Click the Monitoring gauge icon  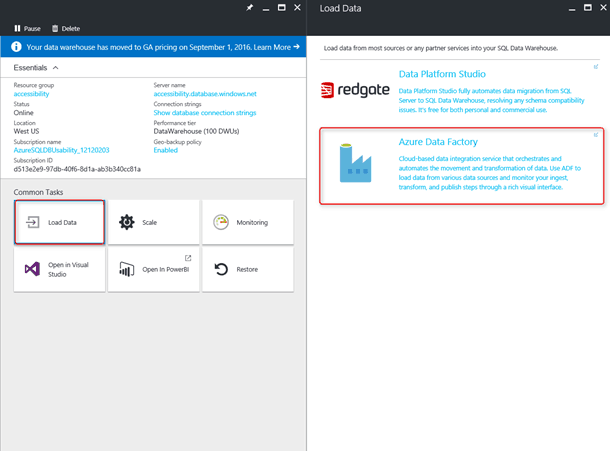[221, 222]
